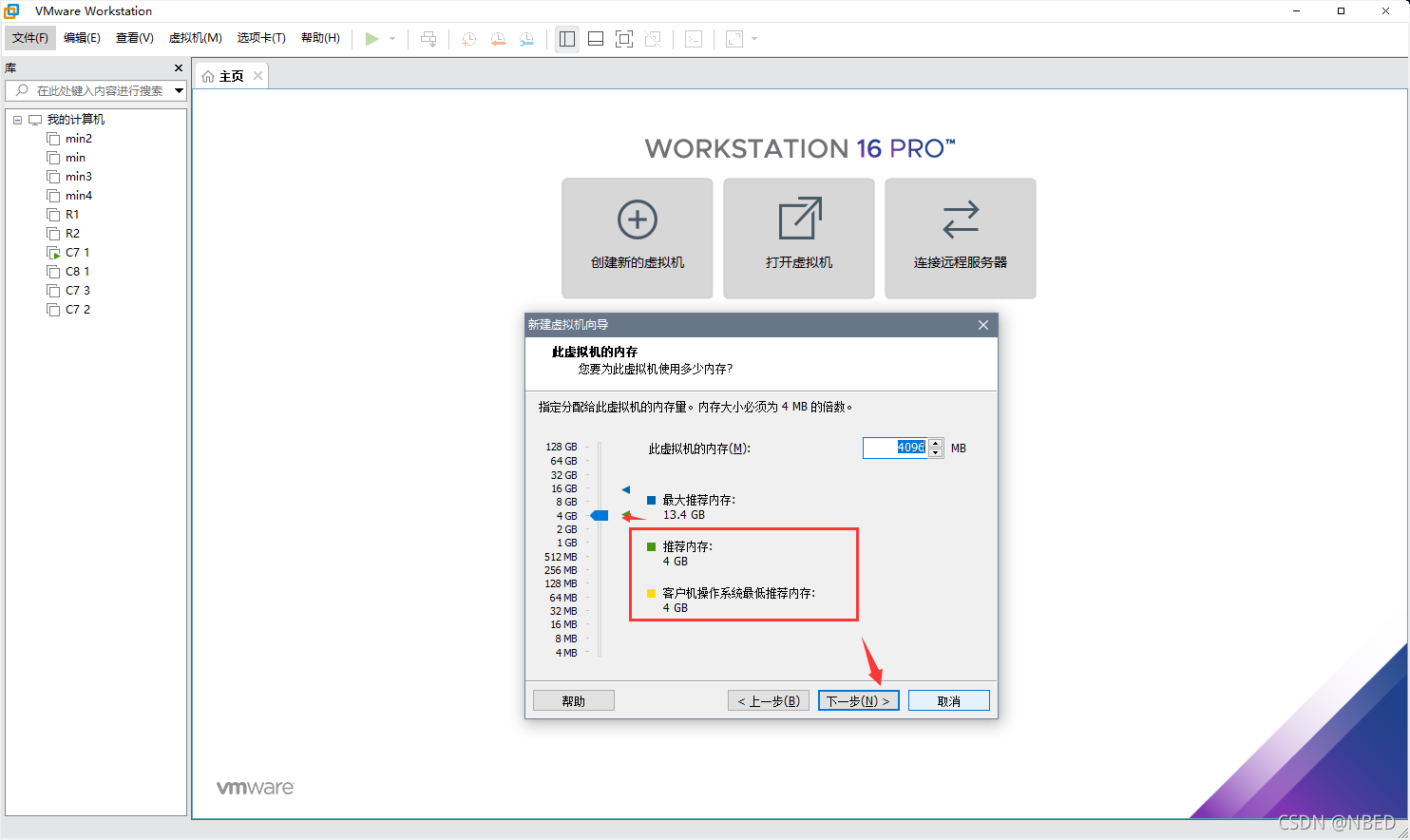
Task: Open the 选项卡(T) menu
Action: (x=261, y=38)
